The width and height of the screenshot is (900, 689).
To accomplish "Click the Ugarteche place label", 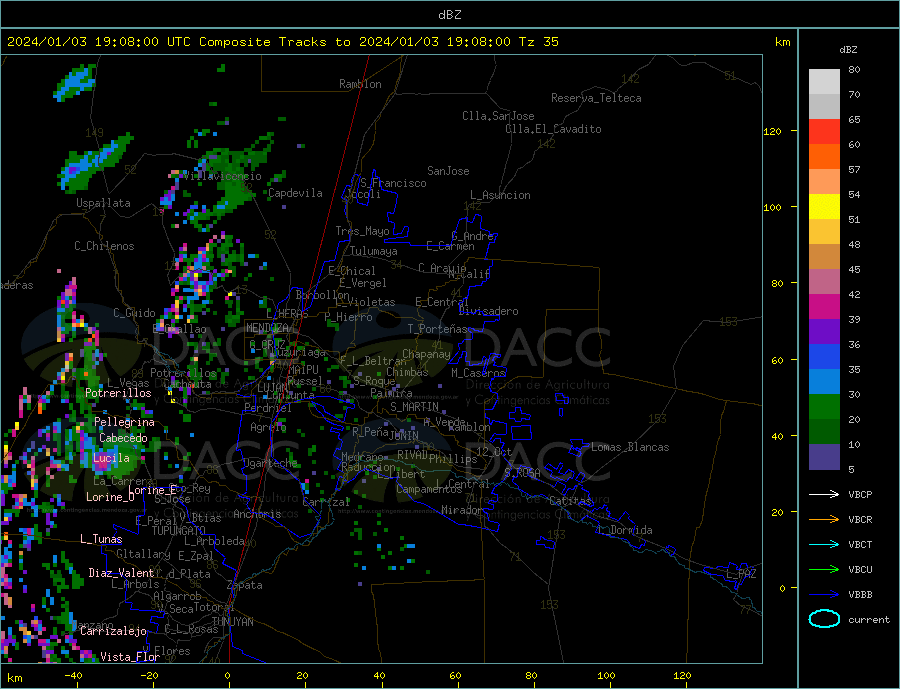I will tap(270, 463).
